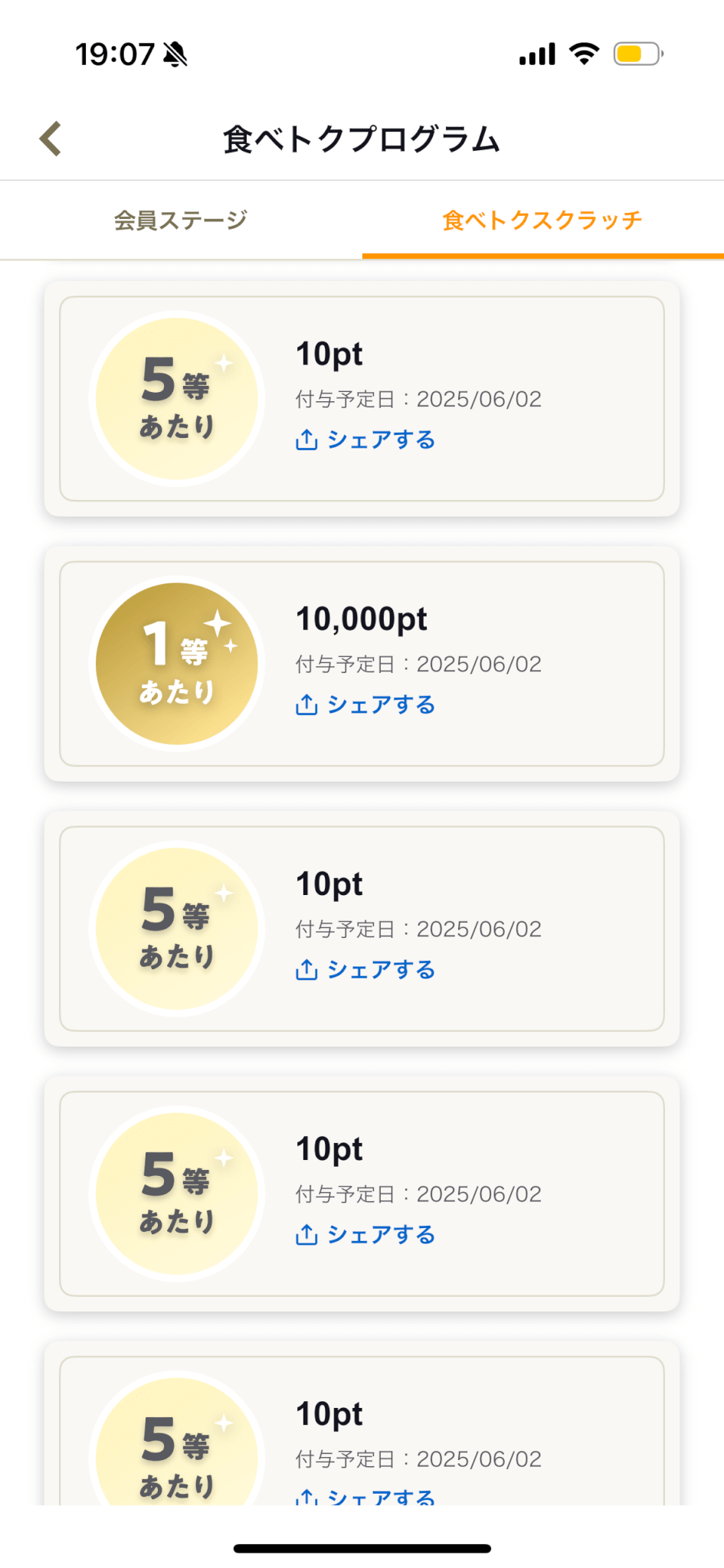
Task: Switch to 会員ステージ tab
Action: tap(181, 220)
